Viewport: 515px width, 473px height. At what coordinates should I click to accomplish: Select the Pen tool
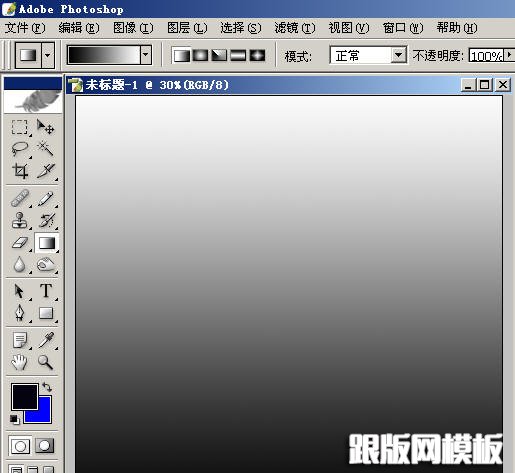[19, 313]
